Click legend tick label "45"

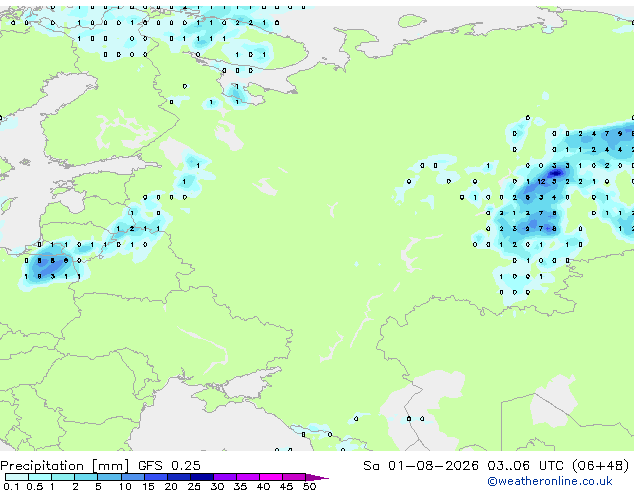tap(286, 486)
